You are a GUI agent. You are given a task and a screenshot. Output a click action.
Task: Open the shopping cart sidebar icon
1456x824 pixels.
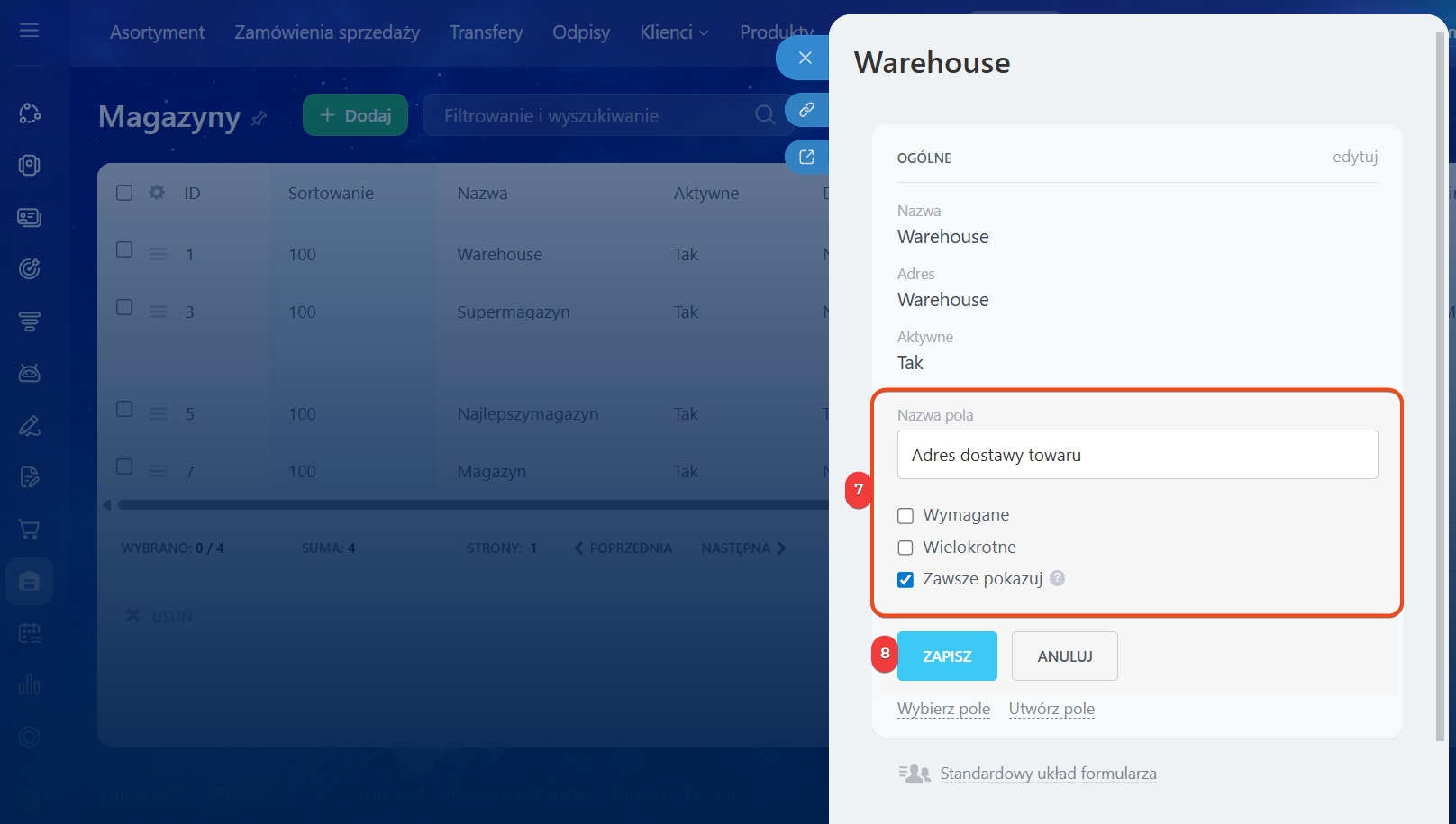29,530
